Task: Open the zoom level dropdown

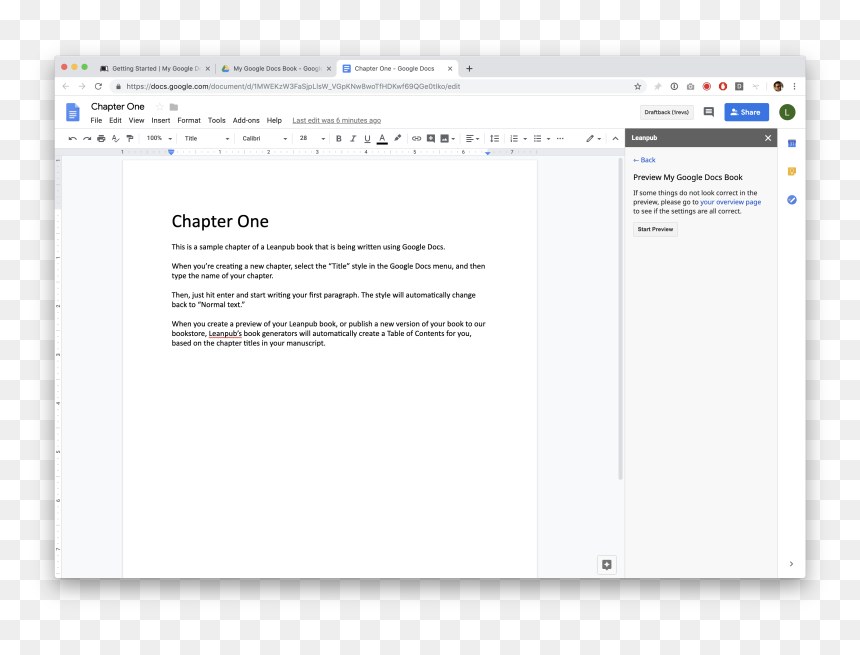Action: click(x=159, y=139)
